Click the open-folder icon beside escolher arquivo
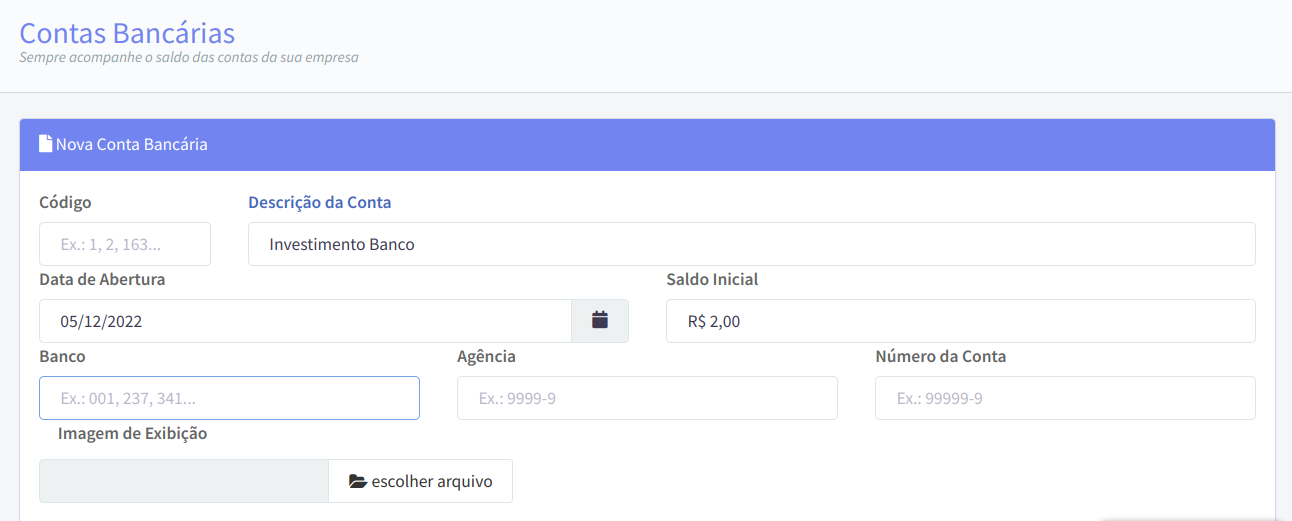 click(x=358, y=482)
